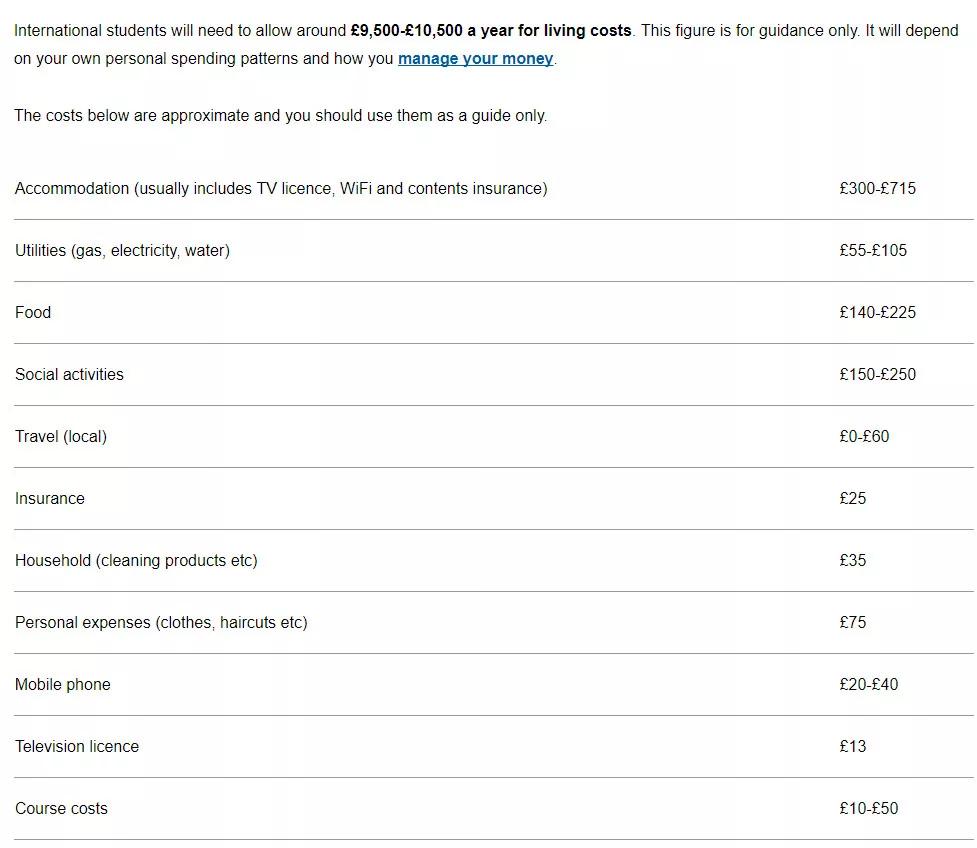This screenshot has height=848, width=977.
Task: Click the Insurance row label
Action: (50, 498)
